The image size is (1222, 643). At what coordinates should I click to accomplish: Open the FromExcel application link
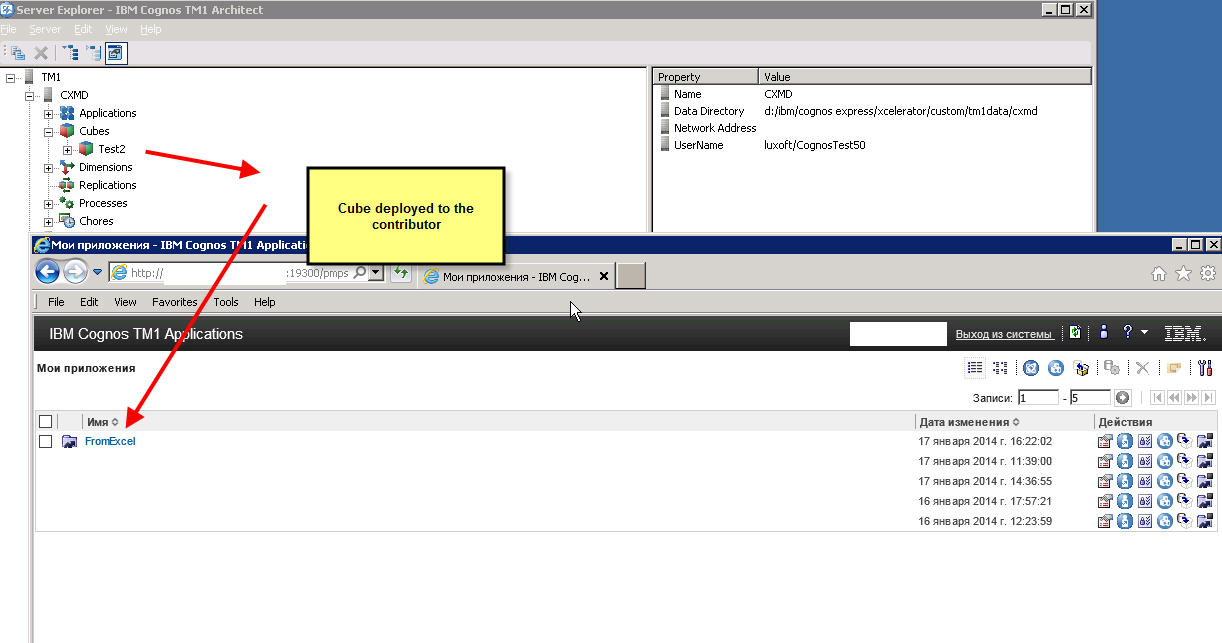pyautogui.click(x=110, y=441)
